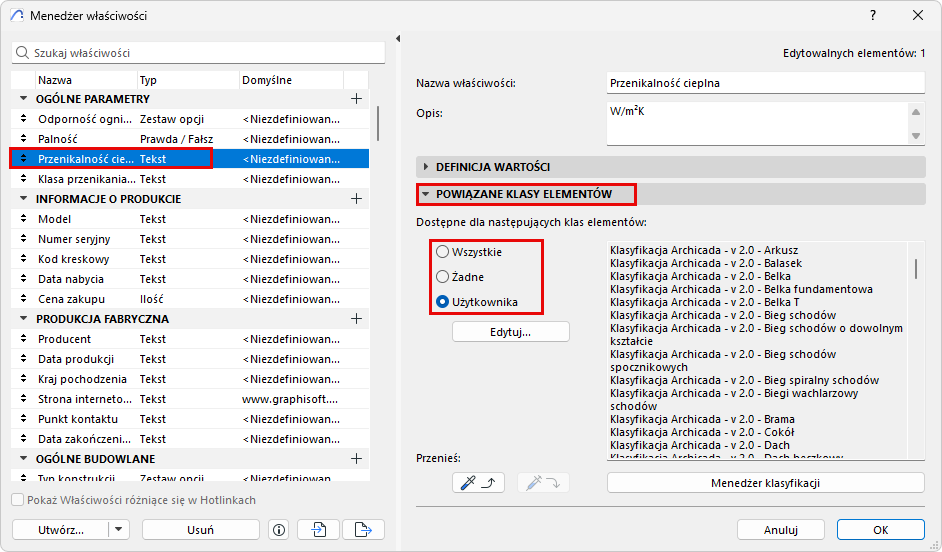This screenshot has width=942, height=552.
Task: Click the search magnifier icon
Action: click(x=22, y=53)
